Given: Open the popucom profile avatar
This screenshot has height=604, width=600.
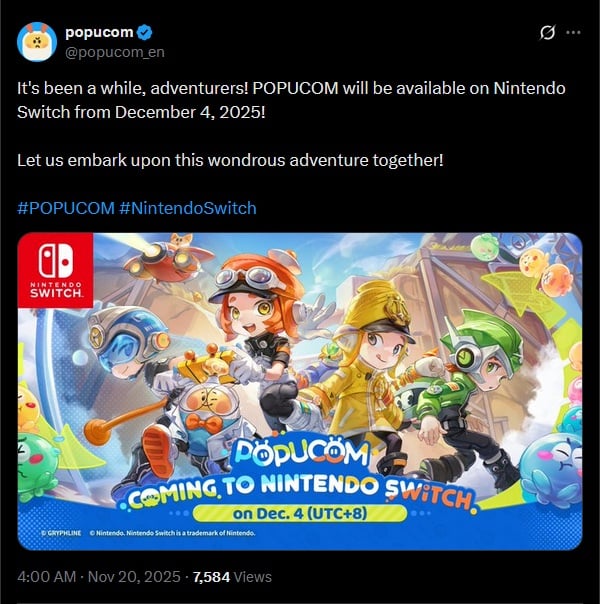Looking at the screenshot, I should 37,42.
